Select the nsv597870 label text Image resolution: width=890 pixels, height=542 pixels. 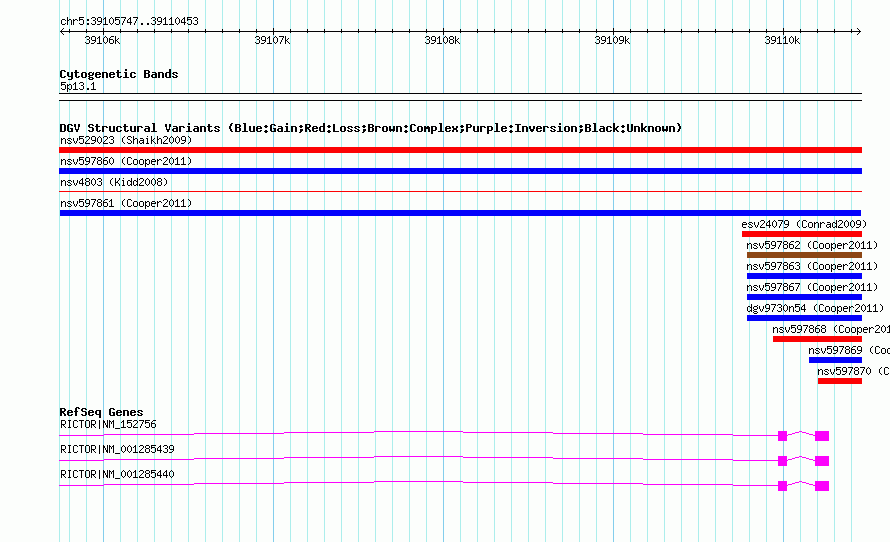854,371
